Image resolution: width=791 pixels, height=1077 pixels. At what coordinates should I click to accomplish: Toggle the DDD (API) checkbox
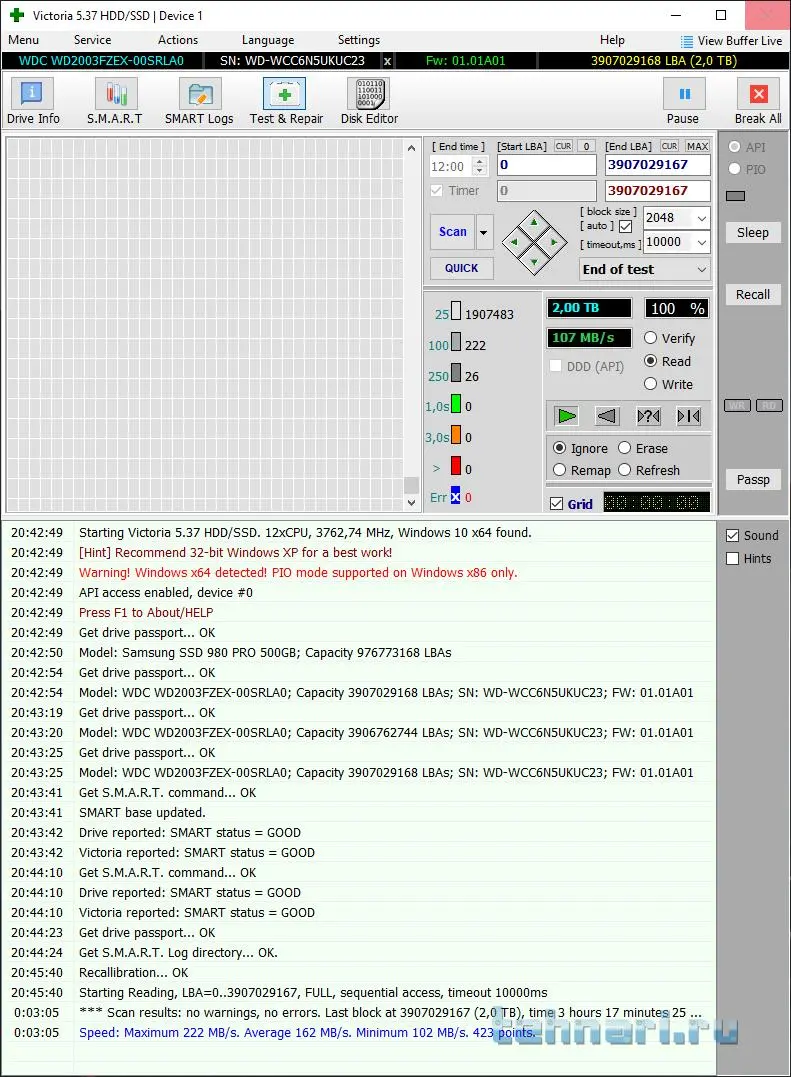(x=555, y=366)
